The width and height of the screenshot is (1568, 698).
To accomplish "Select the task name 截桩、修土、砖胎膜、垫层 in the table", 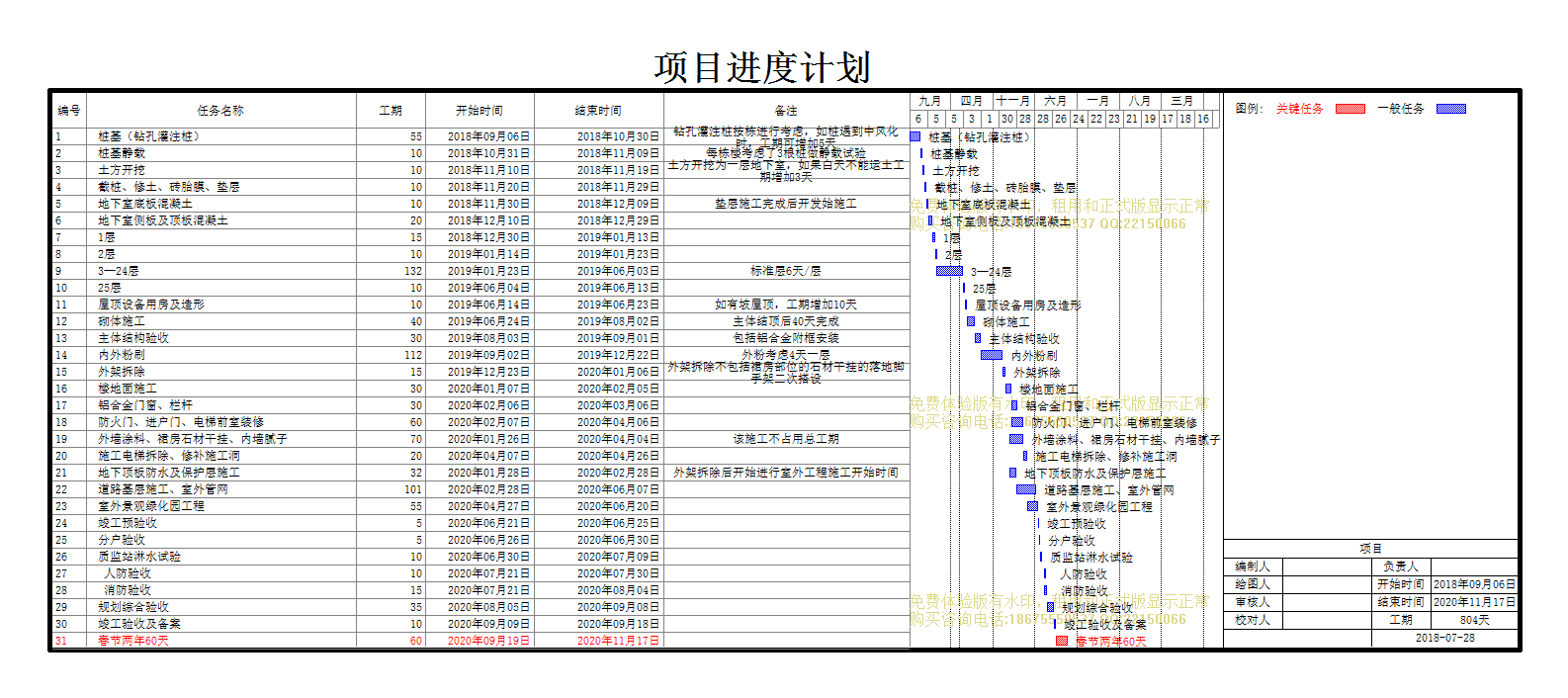I will coord(169,187).
